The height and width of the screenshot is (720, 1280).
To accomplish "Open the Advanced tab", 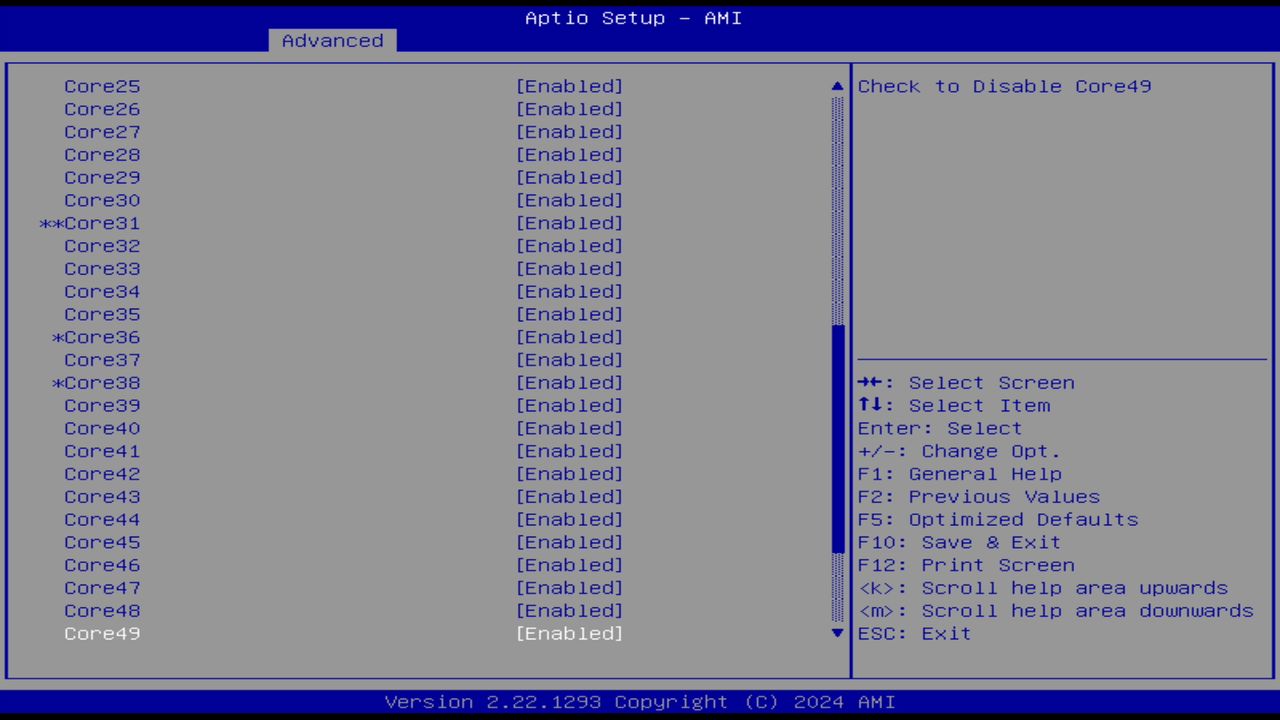I will point(333,41).
